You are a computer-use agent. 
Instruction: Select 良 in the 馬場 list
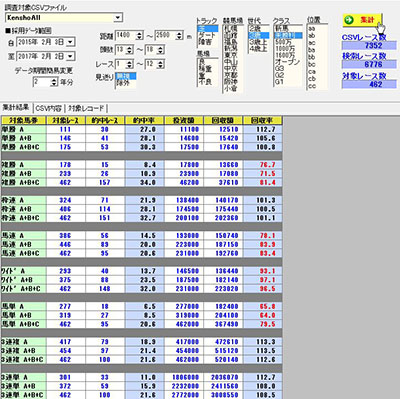pyautogui.click(x=207, y=62)
